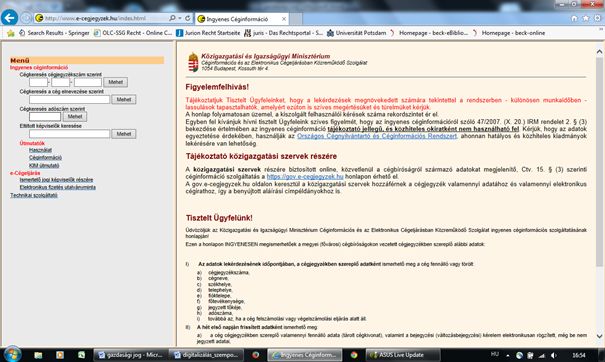Image resolution: width=605 pixels, height=362 pixels.
Task: Show hidden system tray icons arrow
Action: click(508, 355)
